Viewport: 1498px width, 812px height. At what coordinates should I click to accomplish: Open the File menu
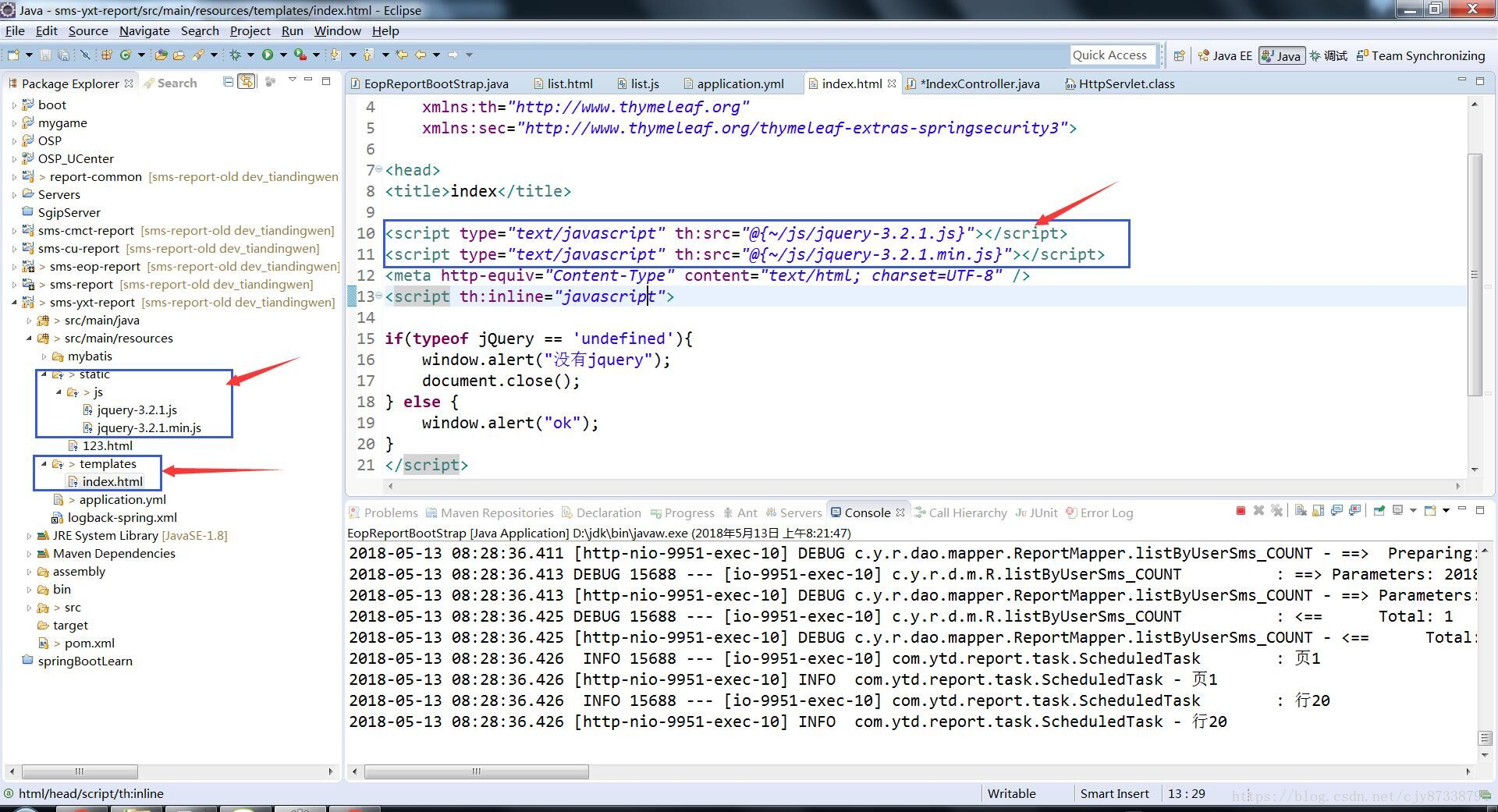pos(15,30)
